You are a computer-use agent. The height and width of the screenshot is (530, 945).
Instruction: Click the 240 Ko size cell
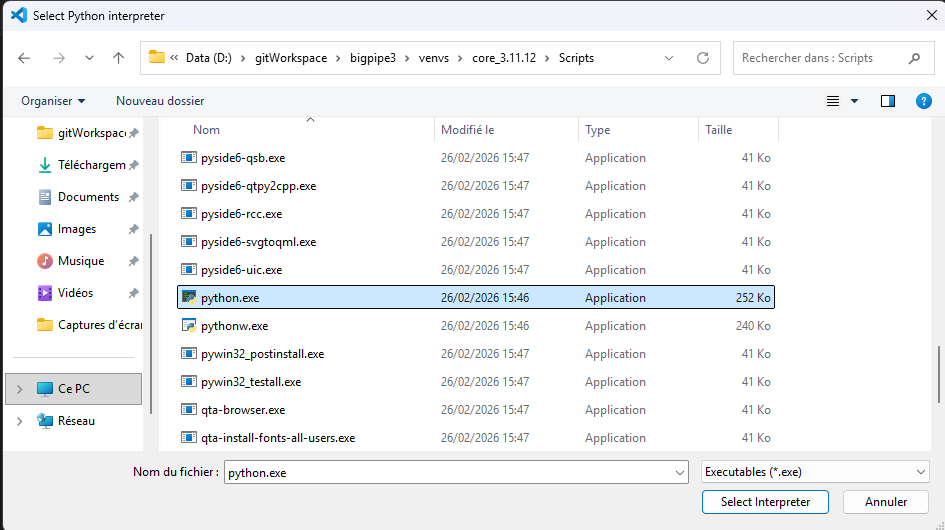point(753,326)
